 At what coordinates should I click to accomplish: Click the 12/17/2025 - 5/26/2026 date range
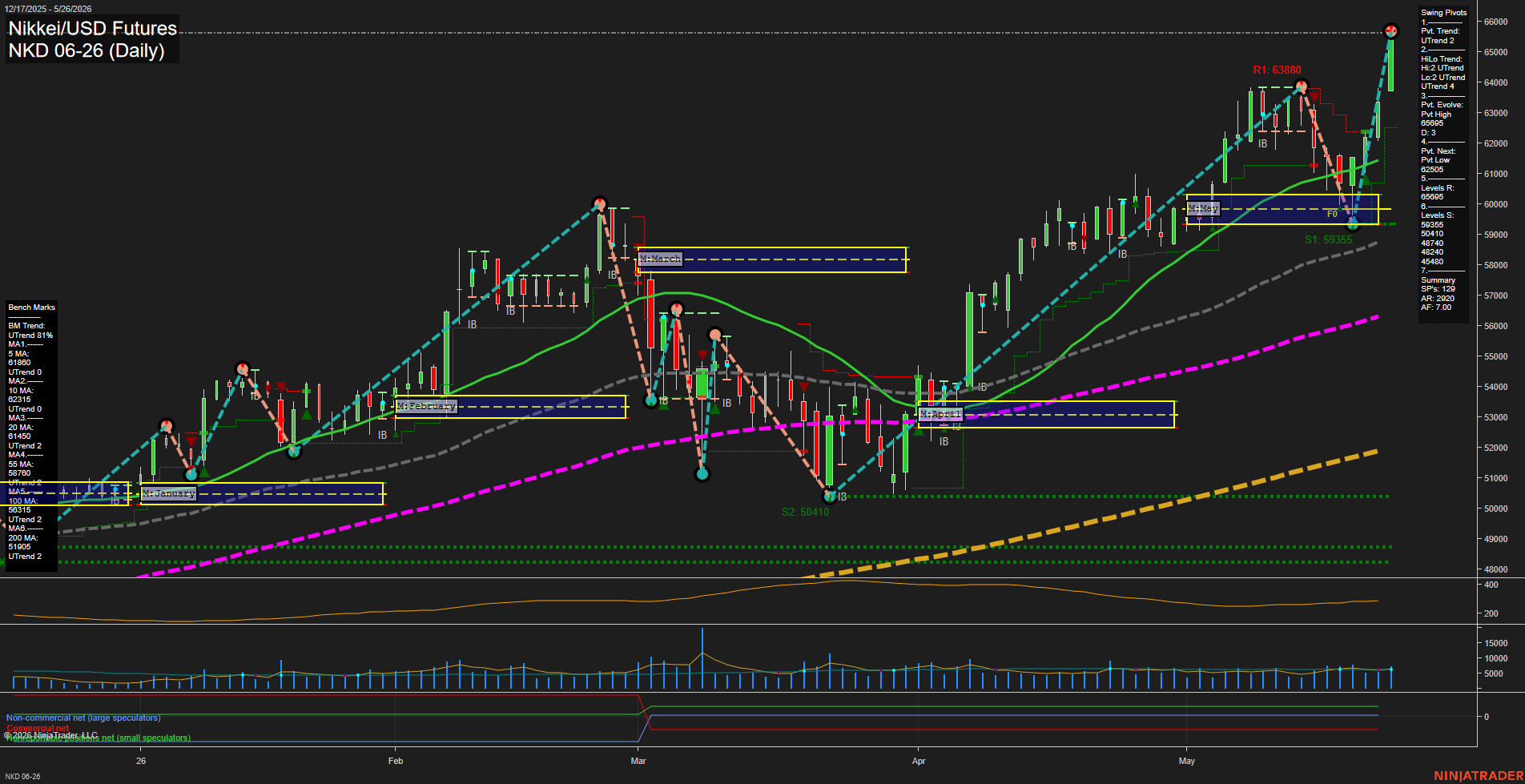coord(48,9)
